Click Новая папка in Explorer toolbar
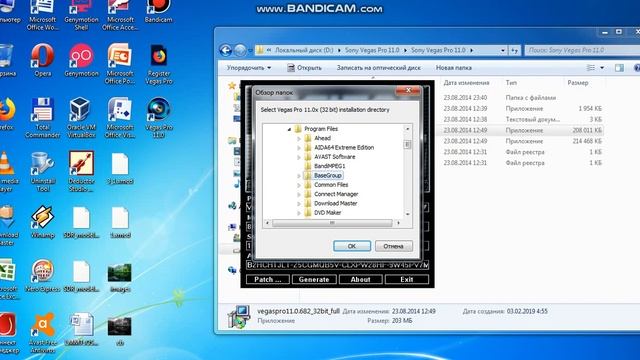Viewport: 640px width, 360px height. coord(453,68)
